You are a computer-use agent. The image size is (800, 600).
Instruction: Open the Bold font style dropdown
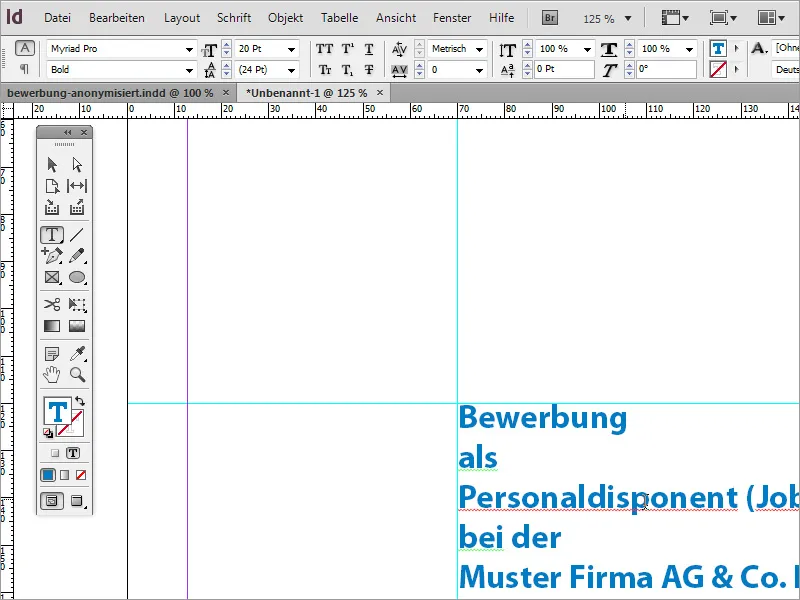click(x=189, y=70)
